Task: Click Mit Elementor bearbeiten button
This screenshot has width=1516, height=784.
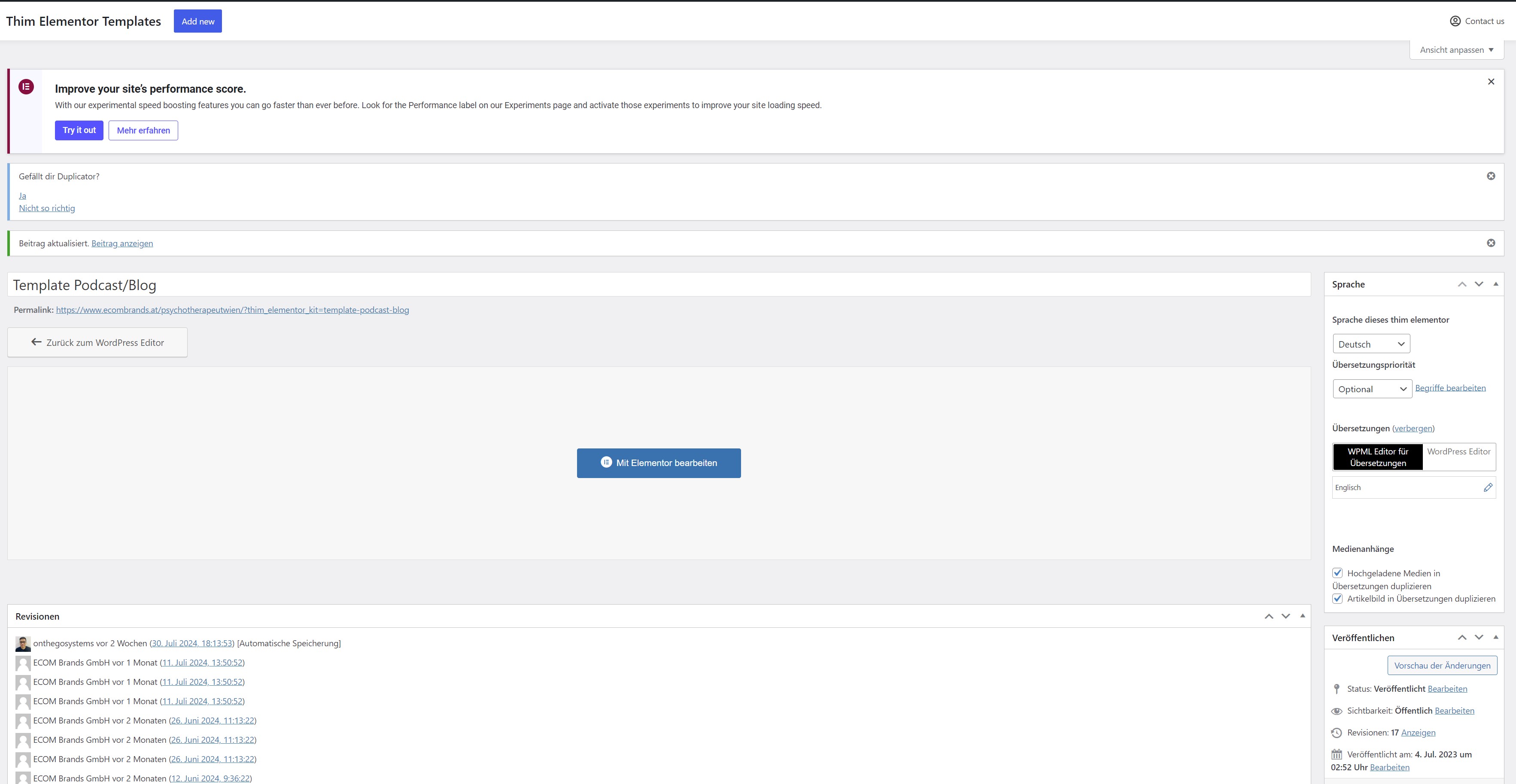Action: coord(659,463)
